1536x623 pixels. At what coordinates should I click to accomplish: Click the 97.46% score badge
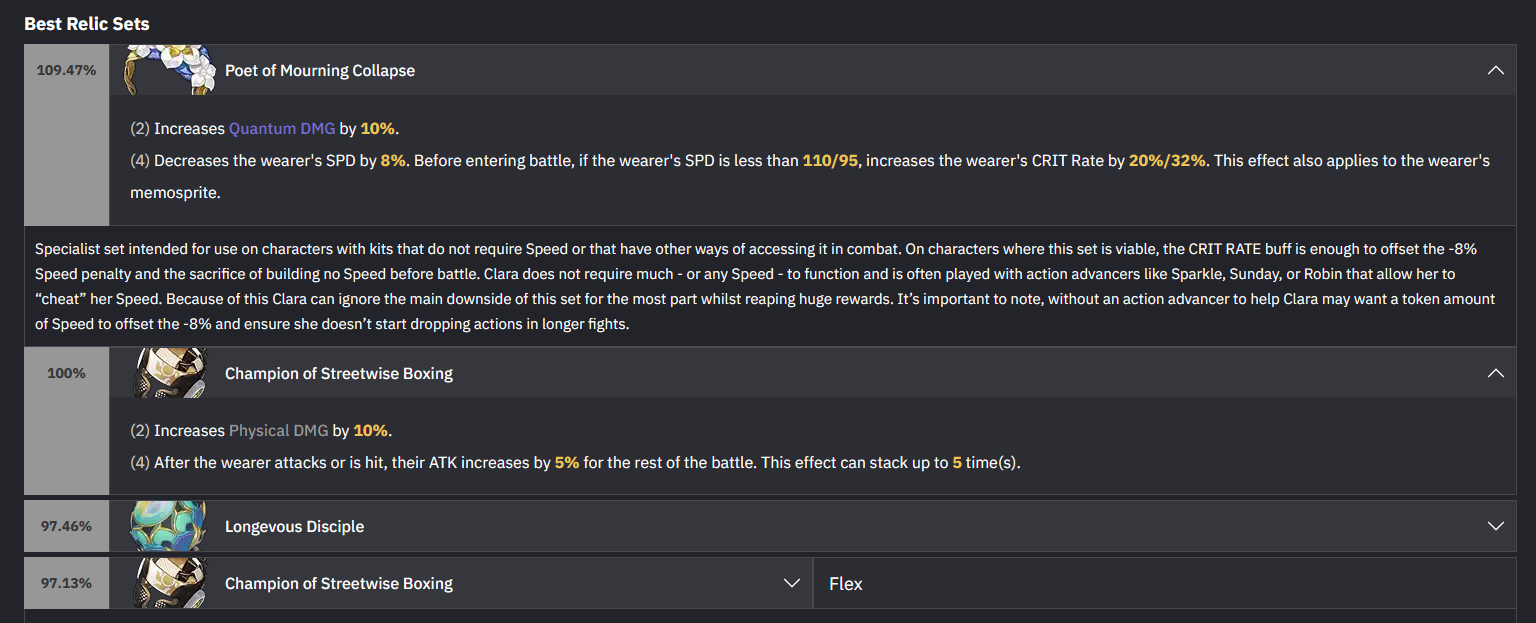coord(66,526)
